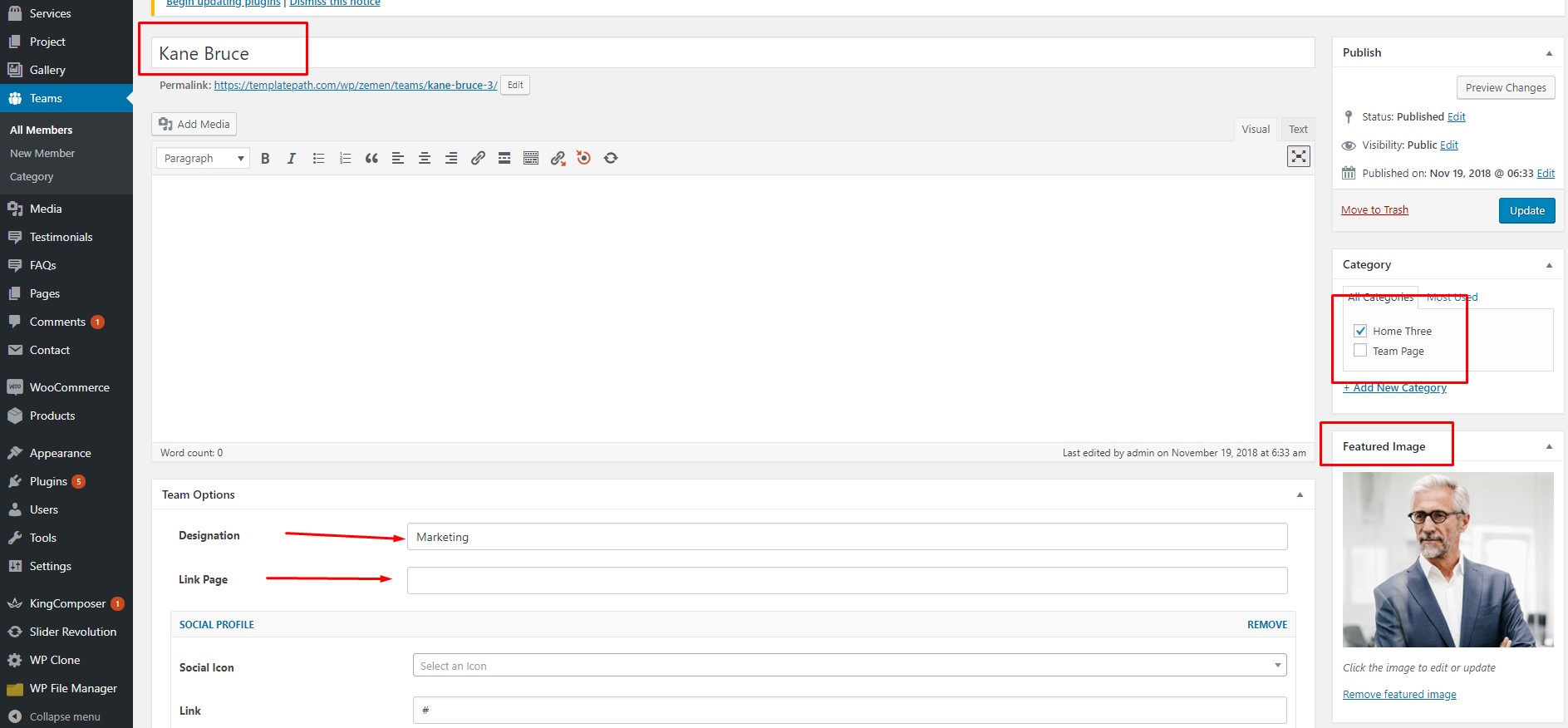Collapse the Featured Image panel
Viewport: 1568px width, 728px height.
click(1549, 447)
